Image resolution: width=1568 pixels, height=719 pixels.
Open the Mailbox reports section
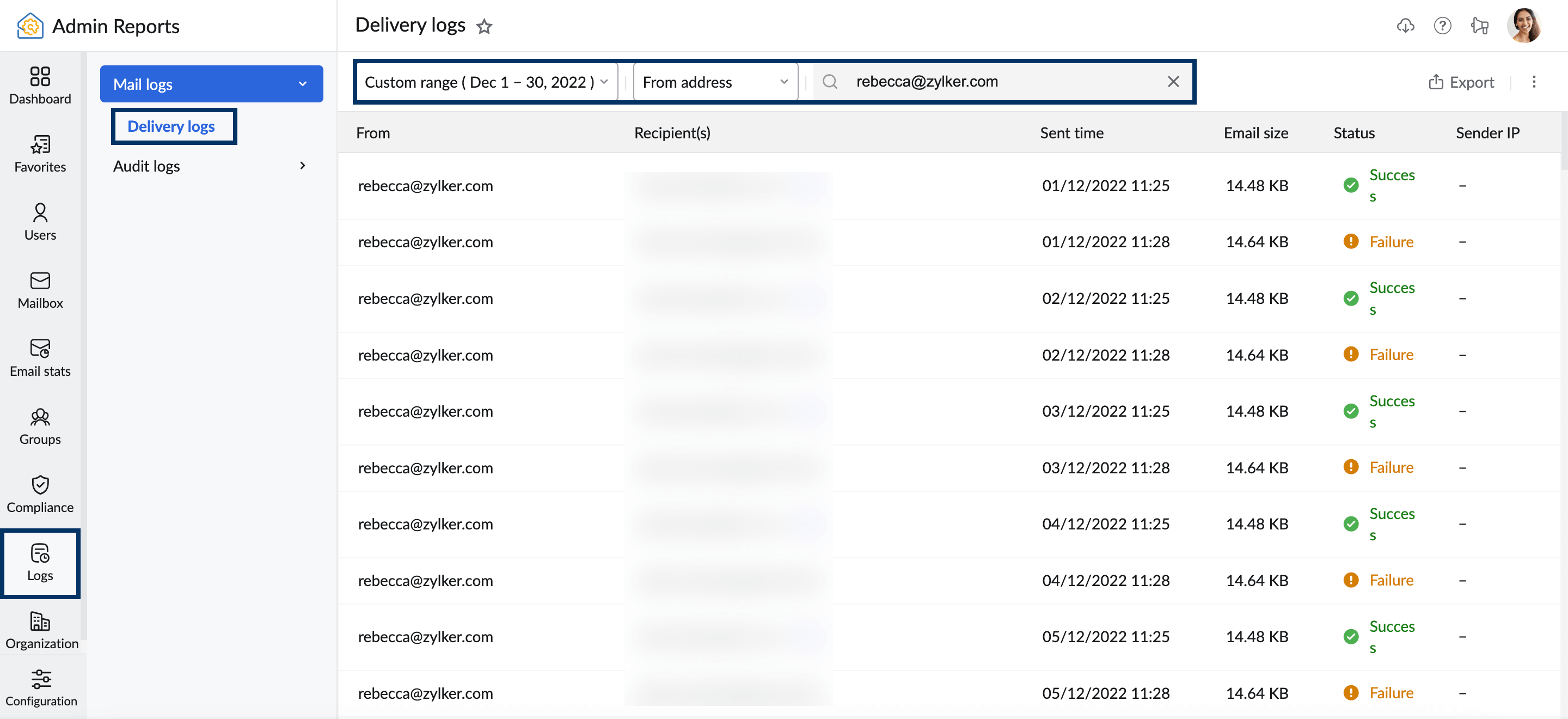(x=40, y=290)
